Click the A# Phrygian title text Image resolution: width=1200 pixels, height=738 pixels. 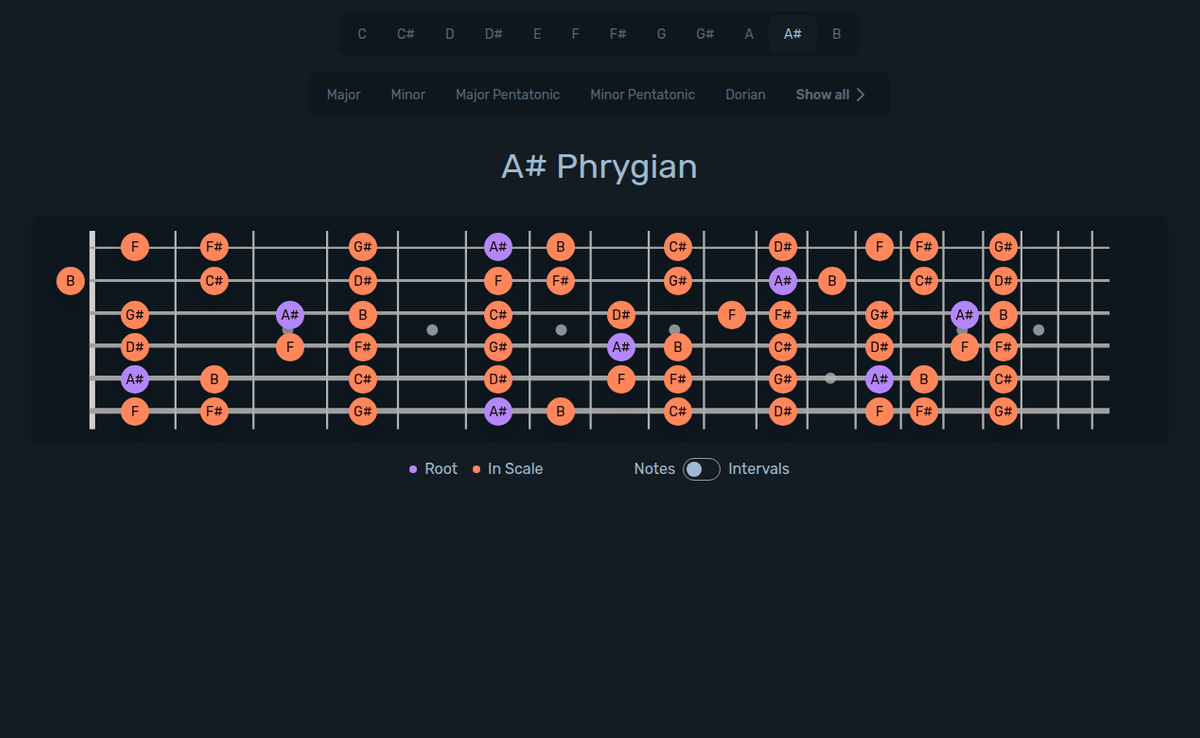(x=599, y=166)
